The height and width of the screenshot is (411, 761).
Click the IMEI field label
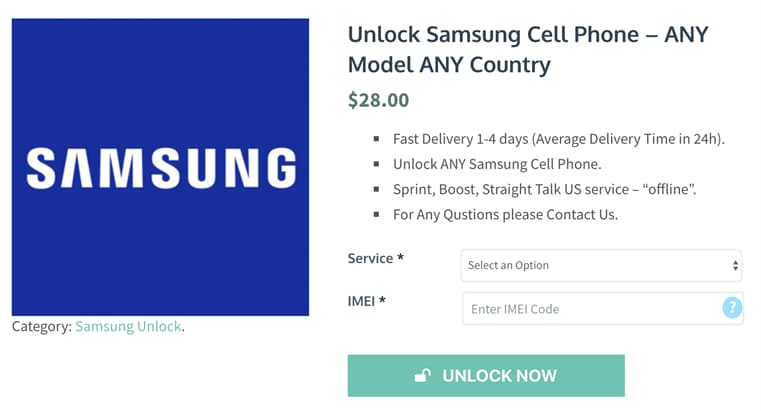tap(364, 300)
